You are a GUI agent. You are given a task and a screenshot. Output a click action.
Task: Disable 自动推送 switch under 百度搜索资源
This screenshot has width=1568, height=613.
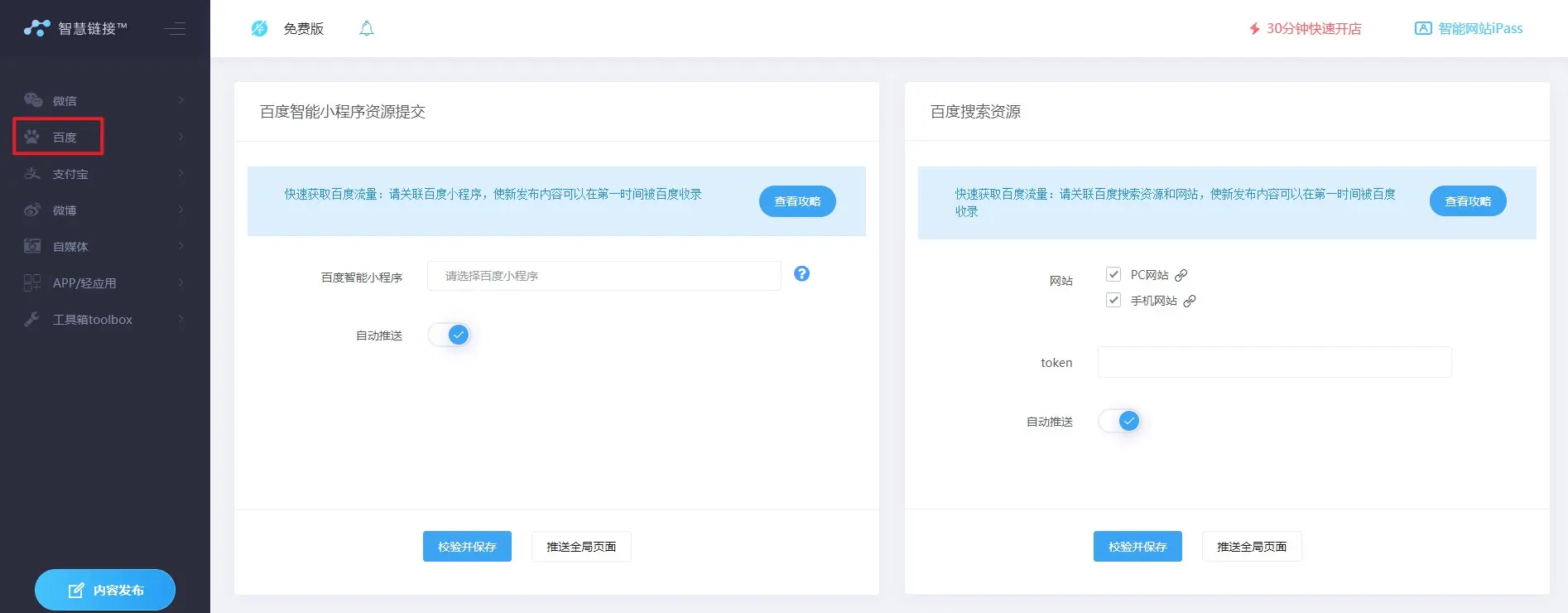[1120, 421]
